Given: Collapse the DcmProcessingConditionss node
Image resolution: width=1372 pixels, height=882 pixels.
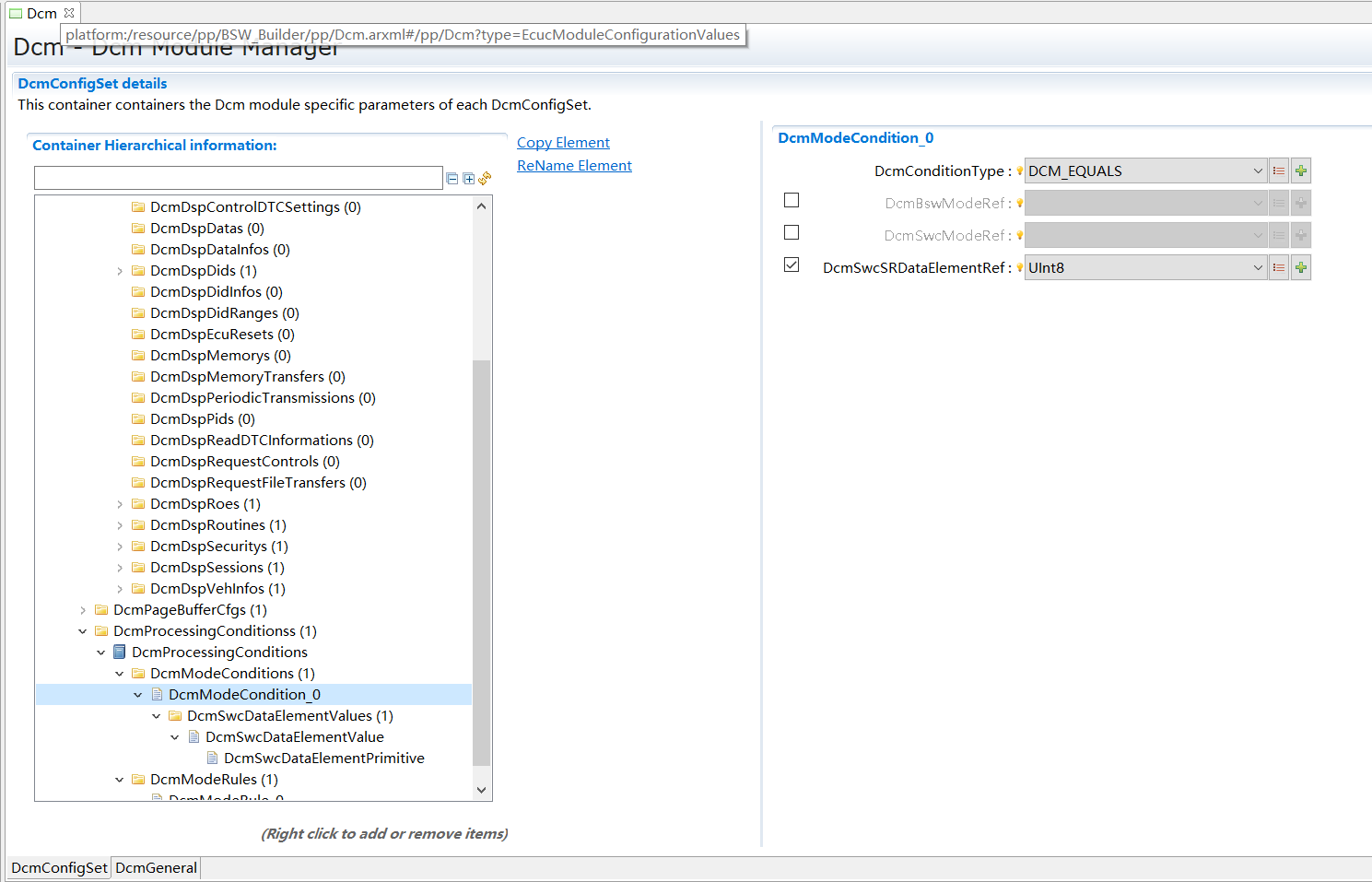Looking at the screenshot, I should 83,631.
